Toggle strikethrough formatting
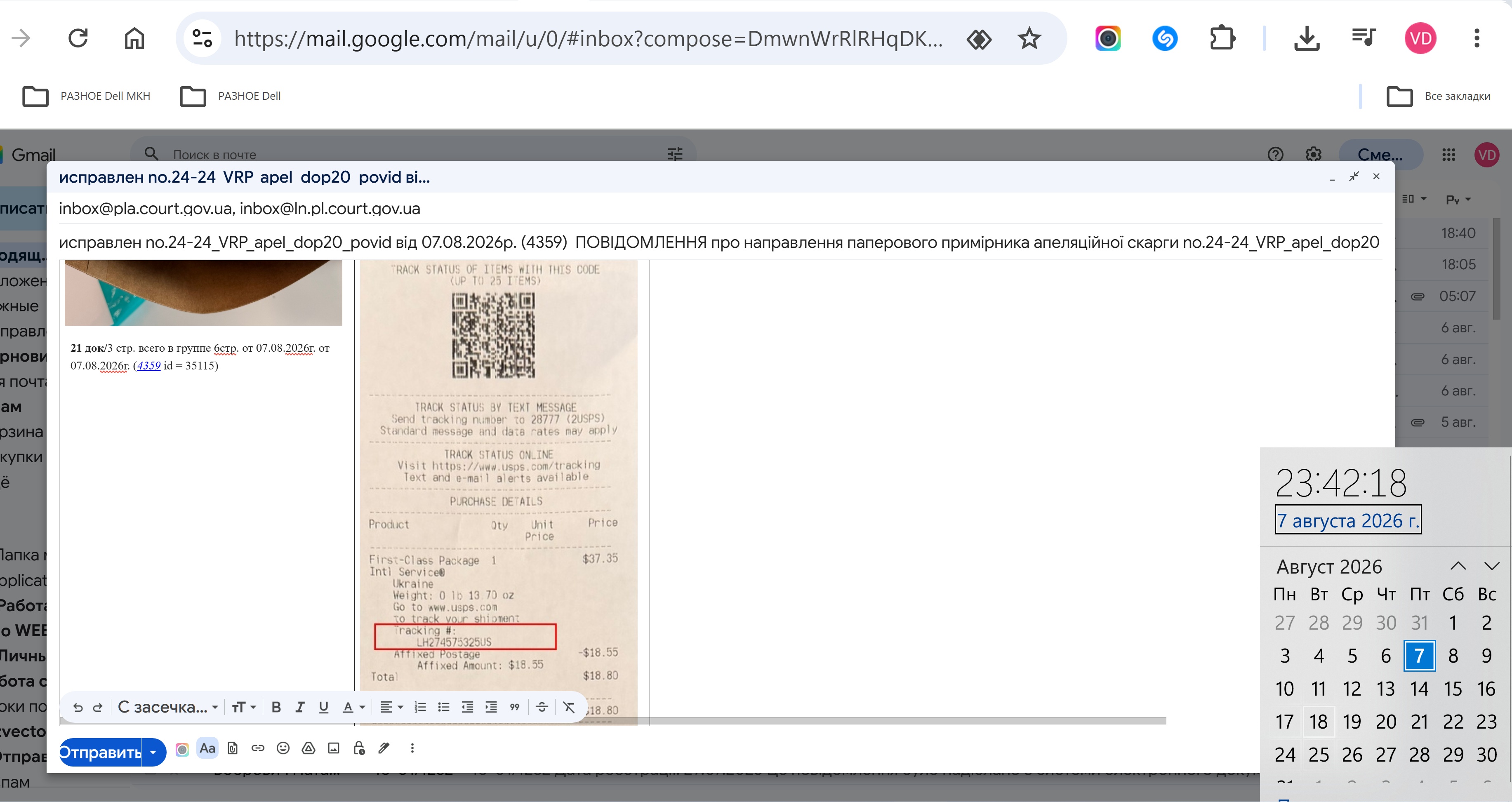This screenshot has height=802, width=1512. pos(542,708)
